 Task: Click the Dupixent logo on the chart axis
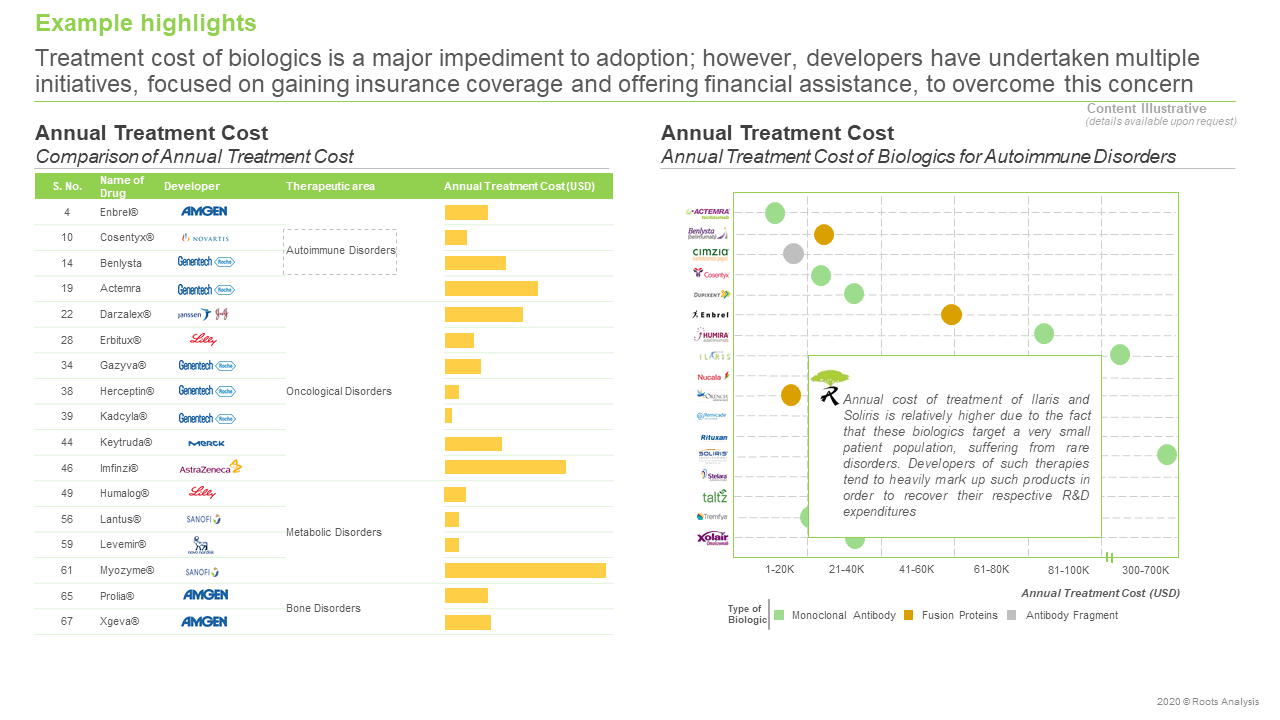tap(712, 294)
